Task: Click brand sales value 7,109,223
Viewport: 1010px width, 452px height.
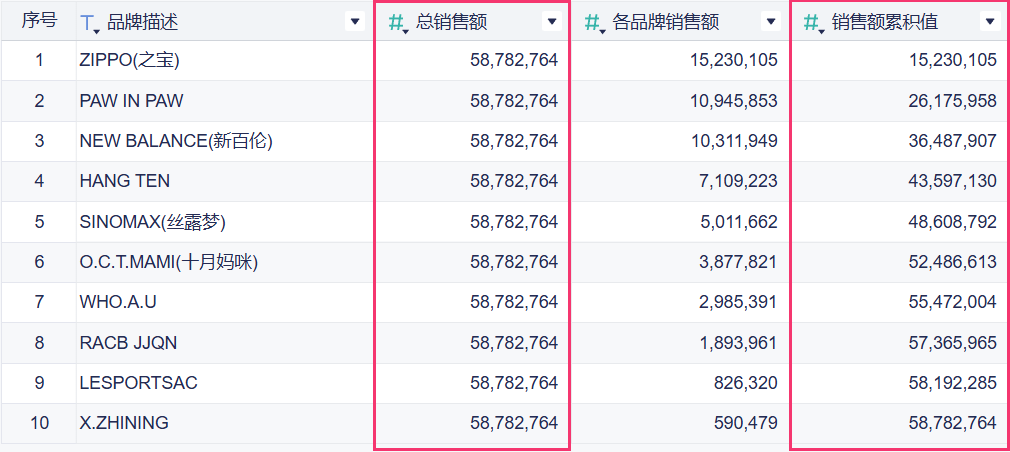Action: click(739, 181)
